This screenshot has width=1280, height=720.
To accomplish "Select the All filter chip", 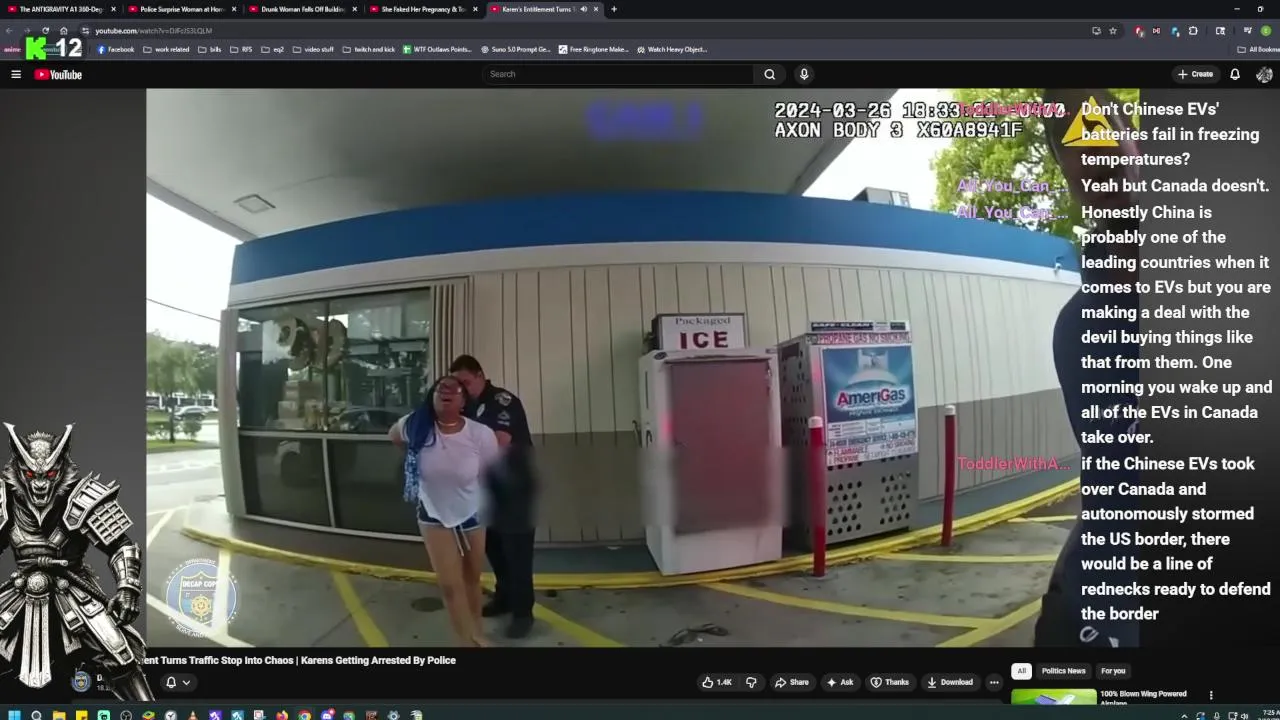I will click(1021, 671).
